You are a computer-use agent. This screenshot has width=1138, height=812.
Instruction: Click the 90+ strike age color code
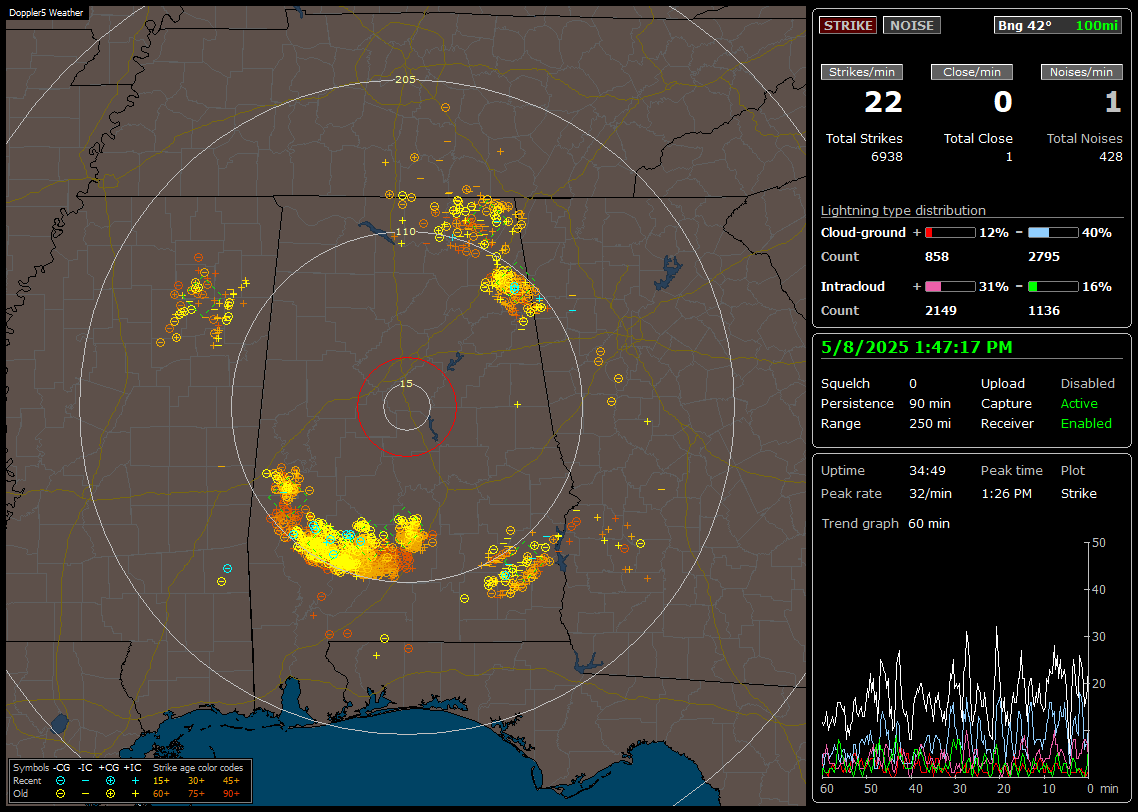coord(231,794)
